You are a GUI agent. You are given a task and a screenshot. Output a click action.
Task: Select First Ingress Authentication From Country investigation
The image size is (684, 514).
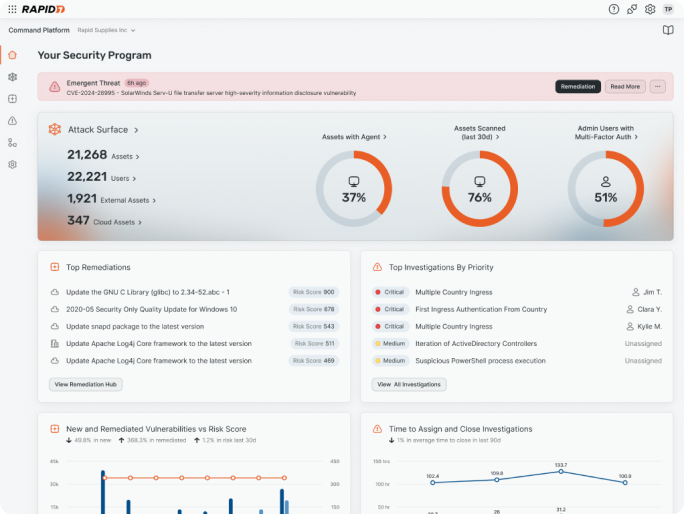481,309
